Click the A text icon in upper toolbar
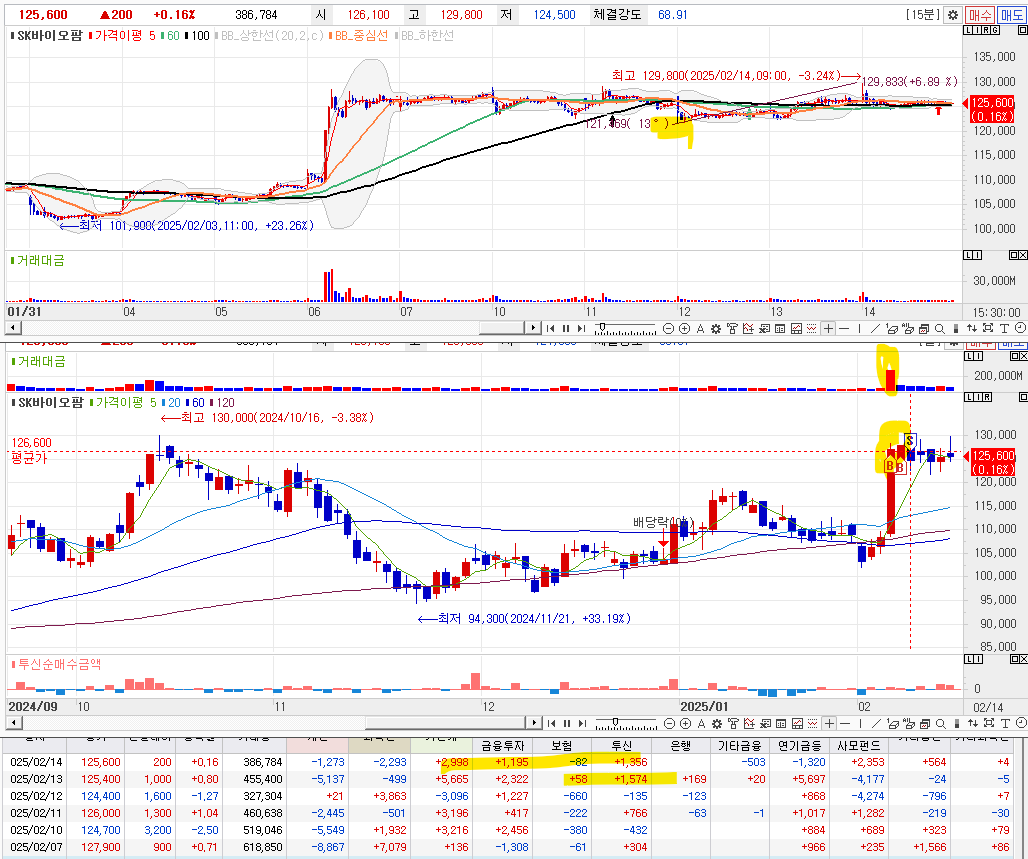Viewport: 1028px width, 859px height. (700, 329)
